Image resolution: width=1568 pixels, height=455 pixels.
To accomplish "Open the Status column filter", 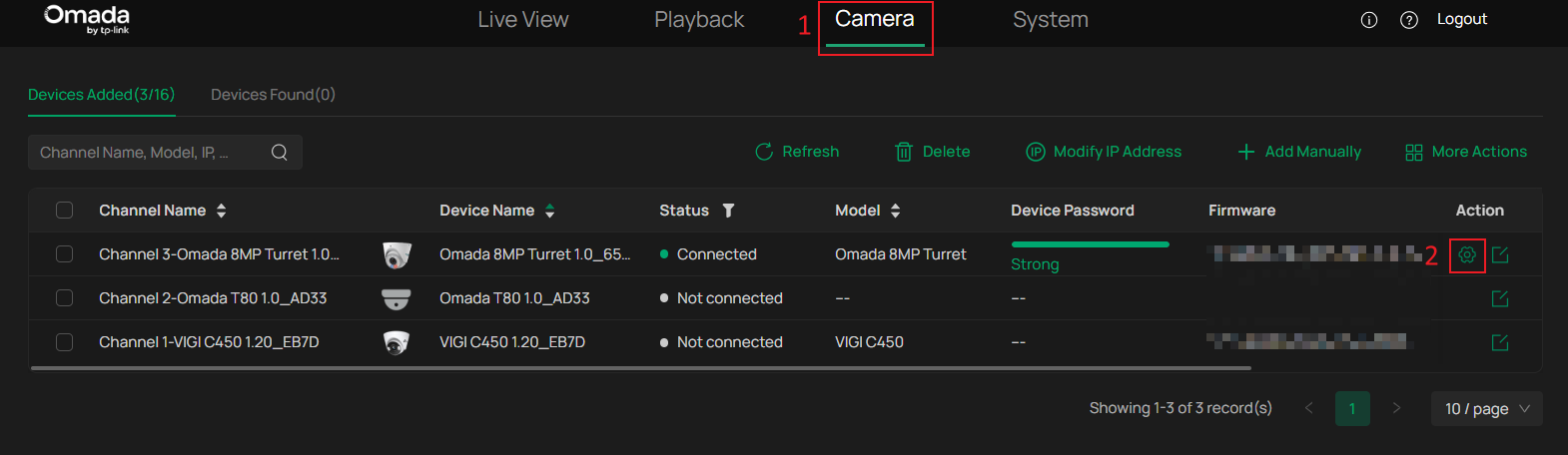I will point(728,211).
